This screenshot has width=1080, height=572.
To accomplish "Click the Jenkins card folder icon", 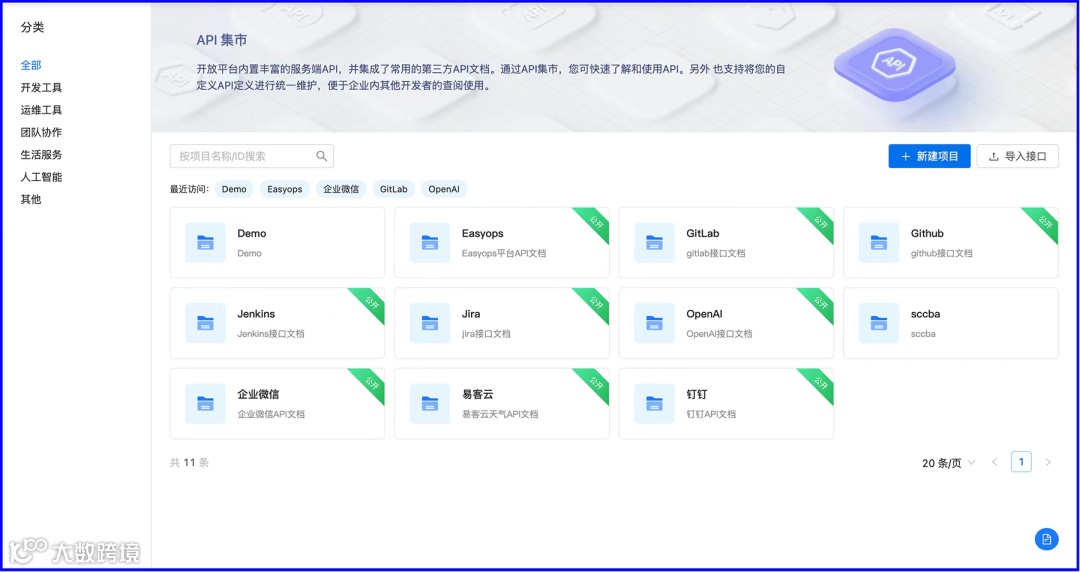I will [x=205, y=323].
